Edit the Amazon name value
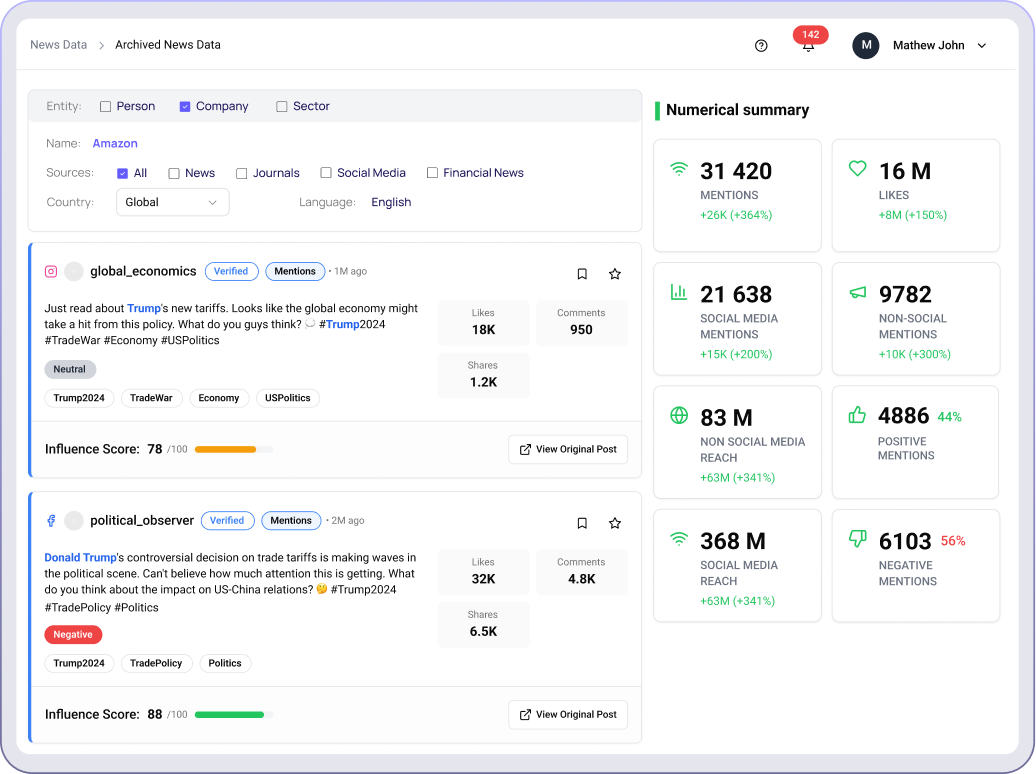The height and width of the screenshot is (774, 1036). point(115,143)
